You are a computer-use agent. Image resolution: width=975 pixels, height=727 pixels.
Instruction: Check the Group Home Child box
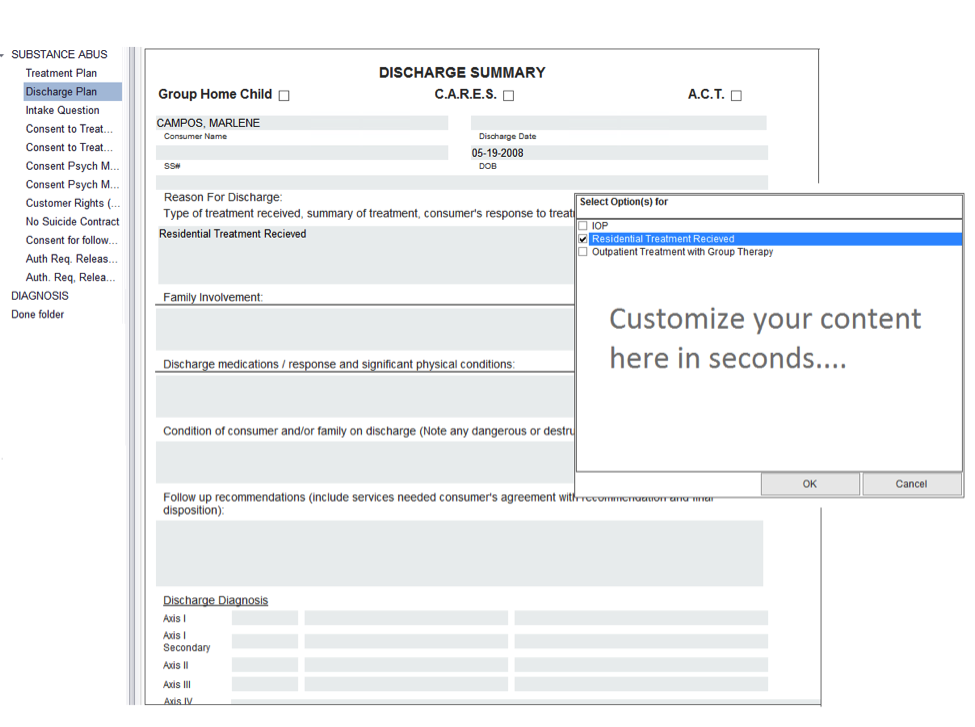[x=284, y=96]
